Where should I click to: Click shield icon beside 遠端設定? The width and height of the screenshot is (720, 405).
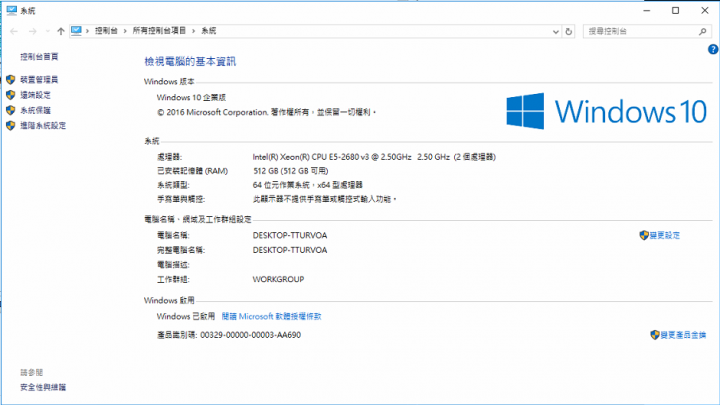[11, 95]
